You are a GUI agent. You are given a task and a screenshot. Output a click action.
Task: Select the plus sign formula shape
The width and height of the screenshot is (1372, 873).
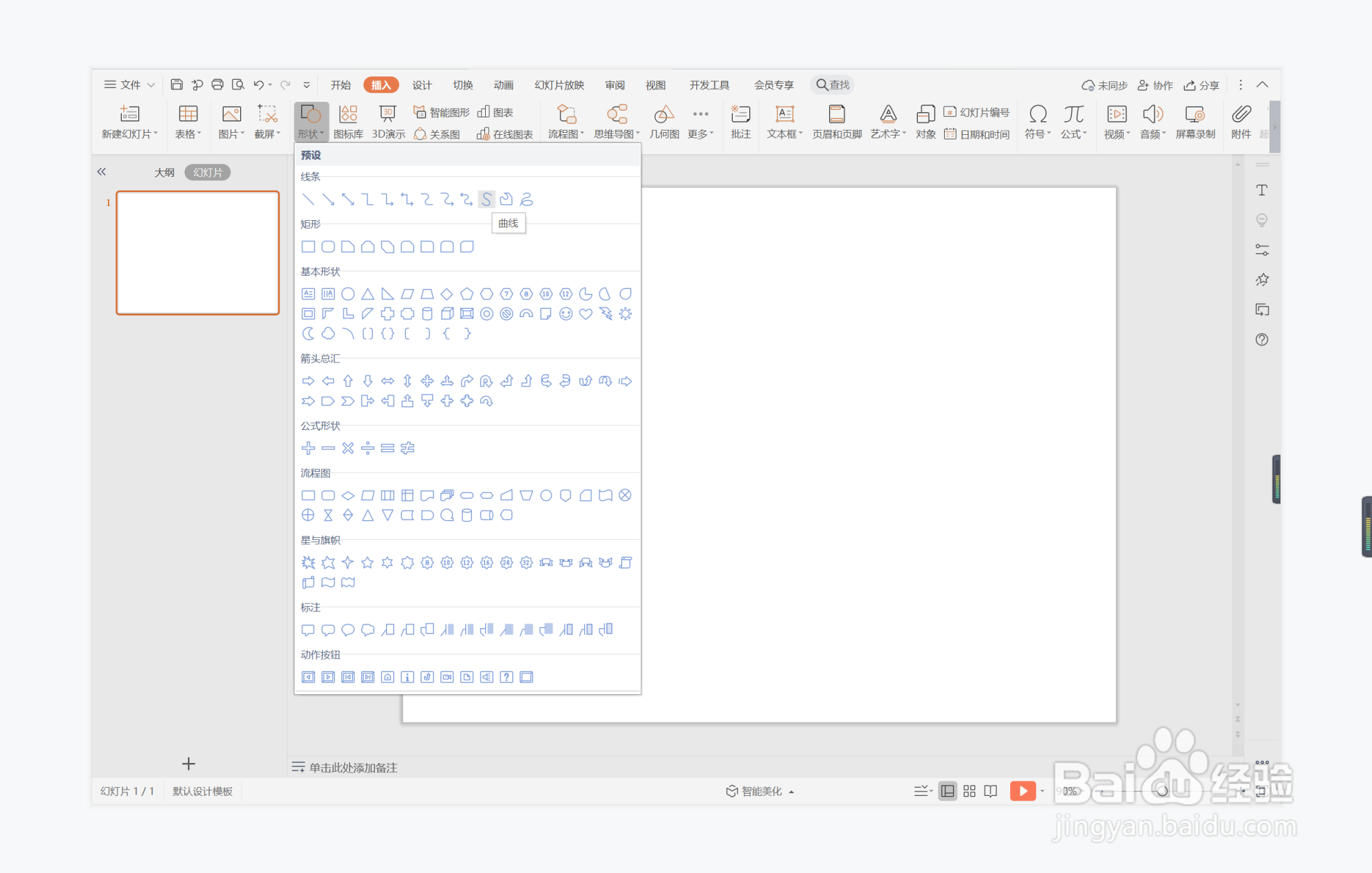[308, 449]
